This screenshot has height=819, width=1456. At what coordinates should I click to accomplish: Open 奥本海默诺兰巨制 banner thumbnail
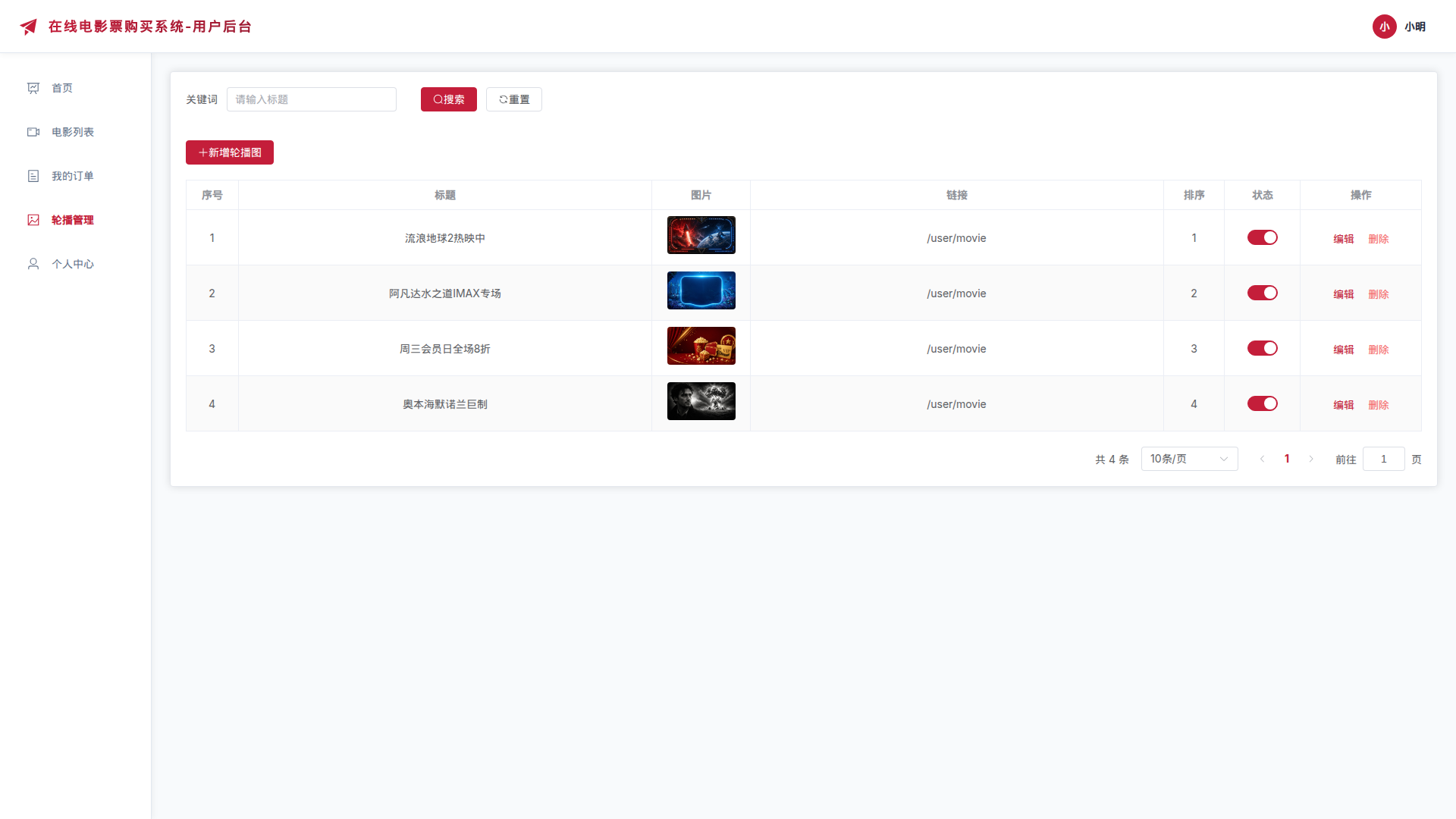(701, 401)
